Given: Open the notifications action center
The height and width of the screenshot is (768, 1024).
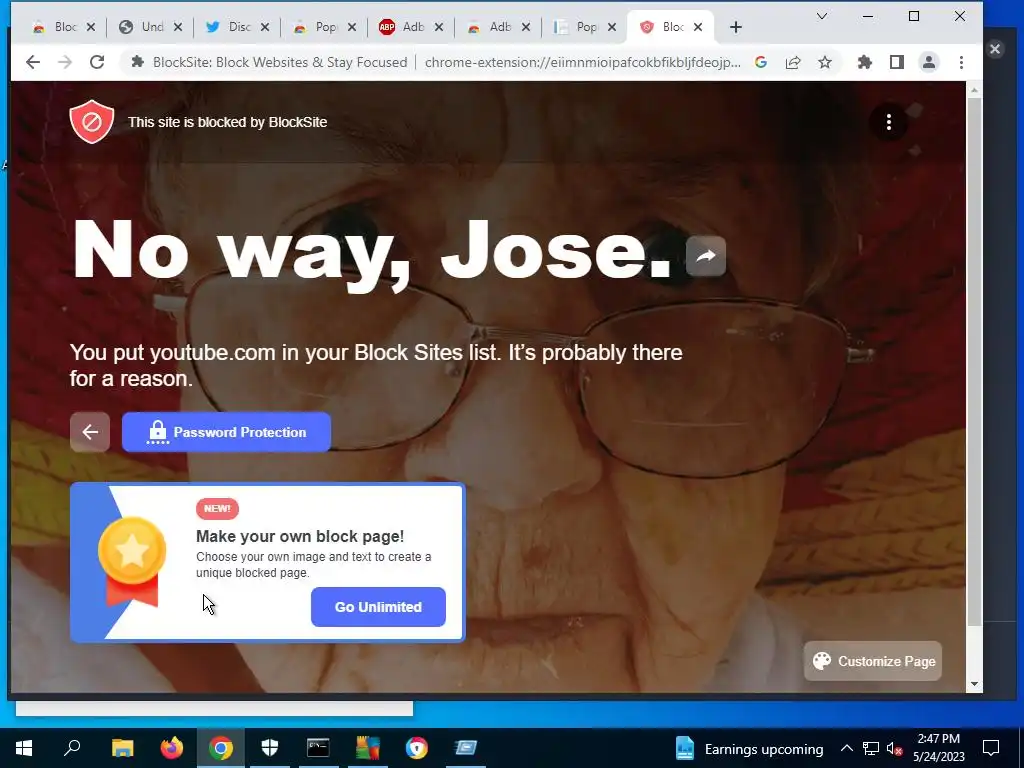Looking at the screenshot, I should pyautogui.click(x=991, y=748).
